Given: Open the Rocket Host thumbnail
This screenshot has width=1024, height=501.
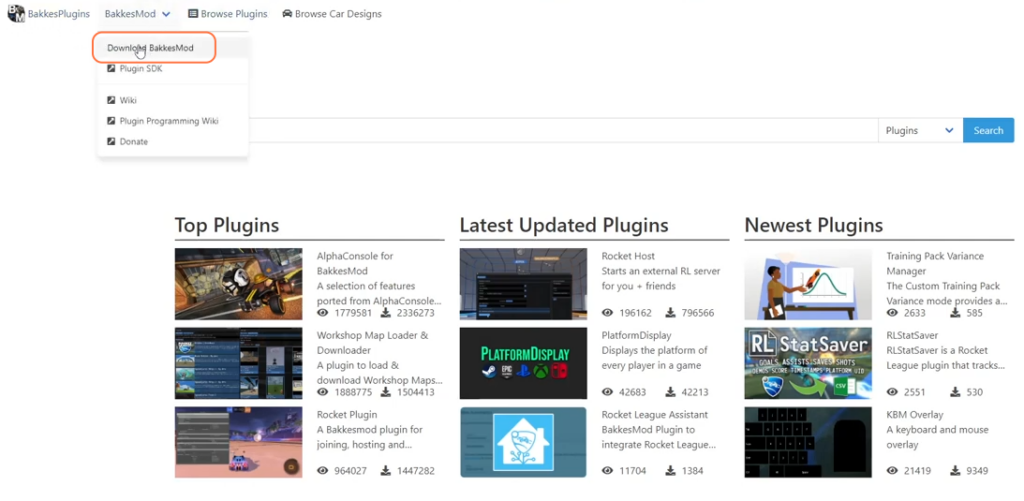Looking at the screenshot, I should (x=523, y=283).
